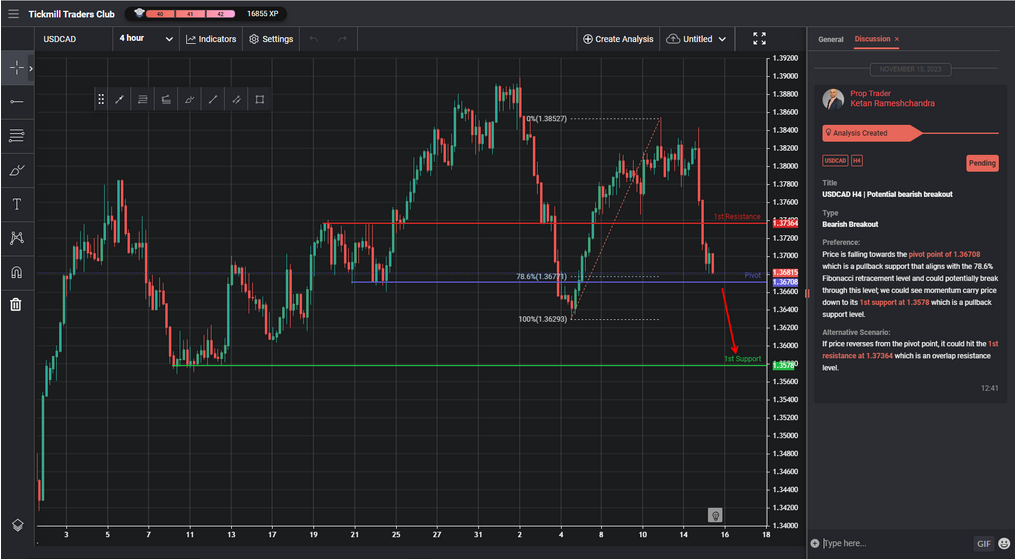Click the USDCAD tag in the discussion
1015x559 pixels.
pos(835,160)
